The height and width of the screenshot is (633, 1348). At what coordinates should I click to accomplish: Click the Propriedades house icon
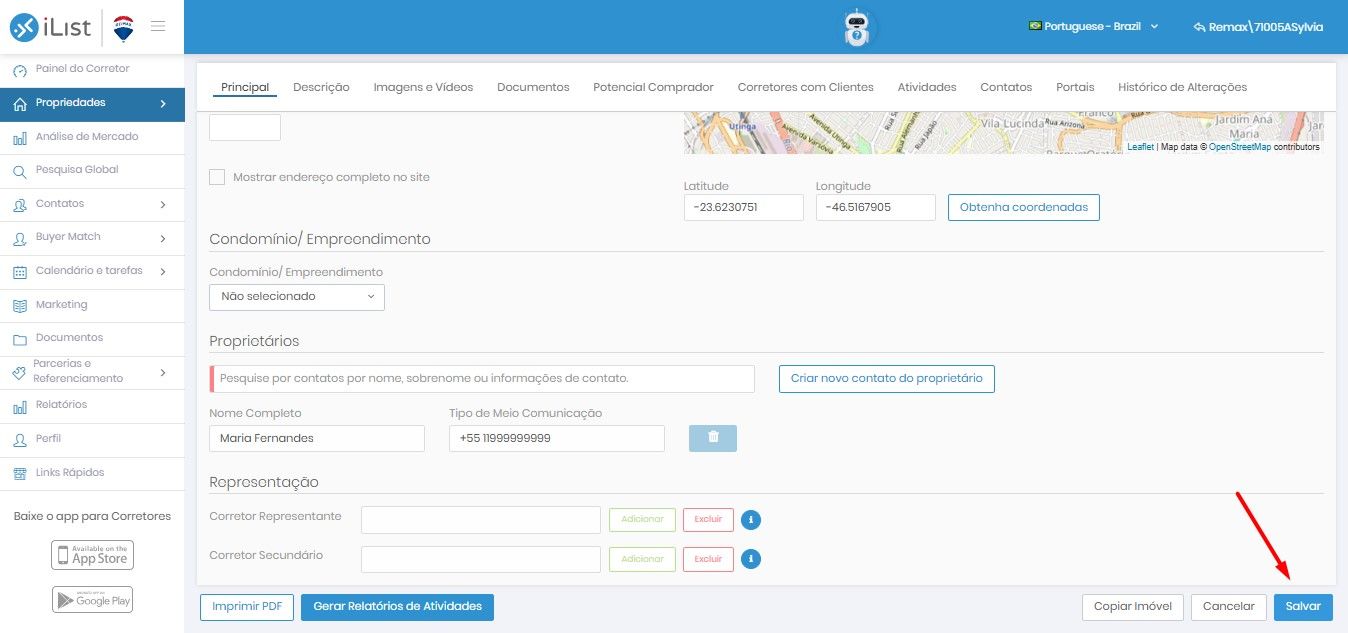[19, 103]
